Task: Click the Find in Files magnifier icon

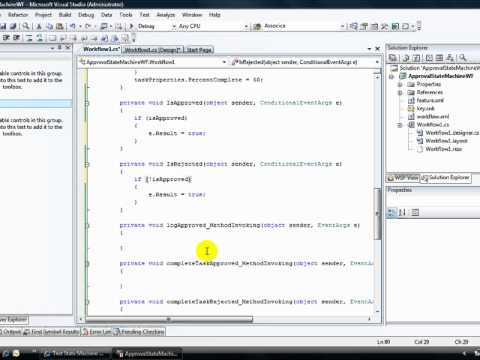Action: [x=26, y=26]
